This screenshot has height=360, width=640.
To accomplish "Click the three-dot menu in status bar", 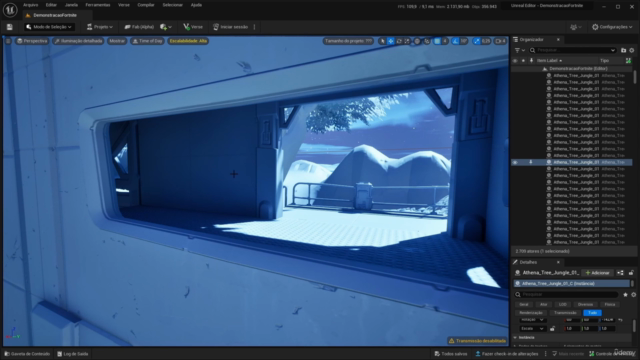I will (x=546, y=354).
